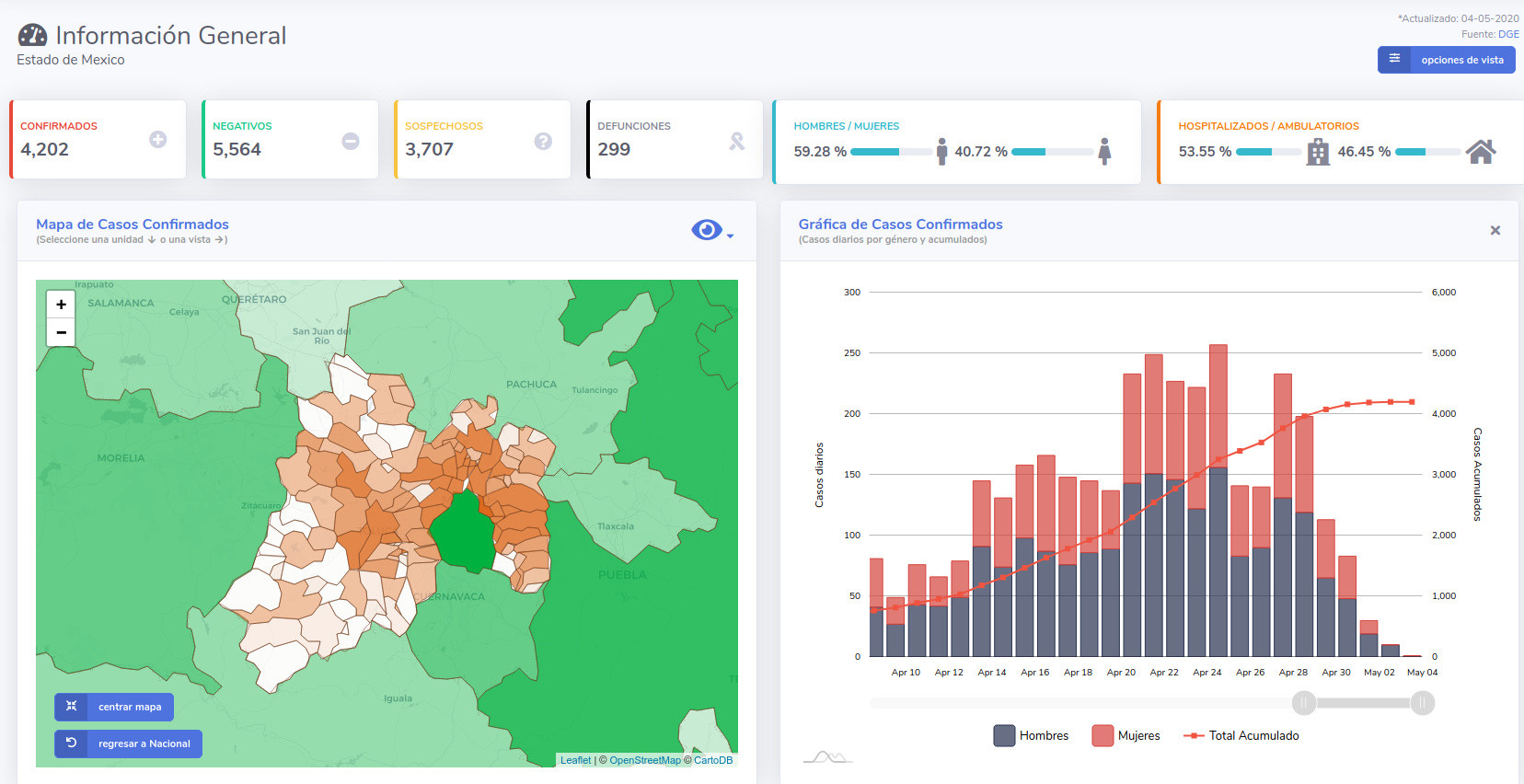Click the female figure icon
The image size is (1524, 784).
pos(1104,151)
